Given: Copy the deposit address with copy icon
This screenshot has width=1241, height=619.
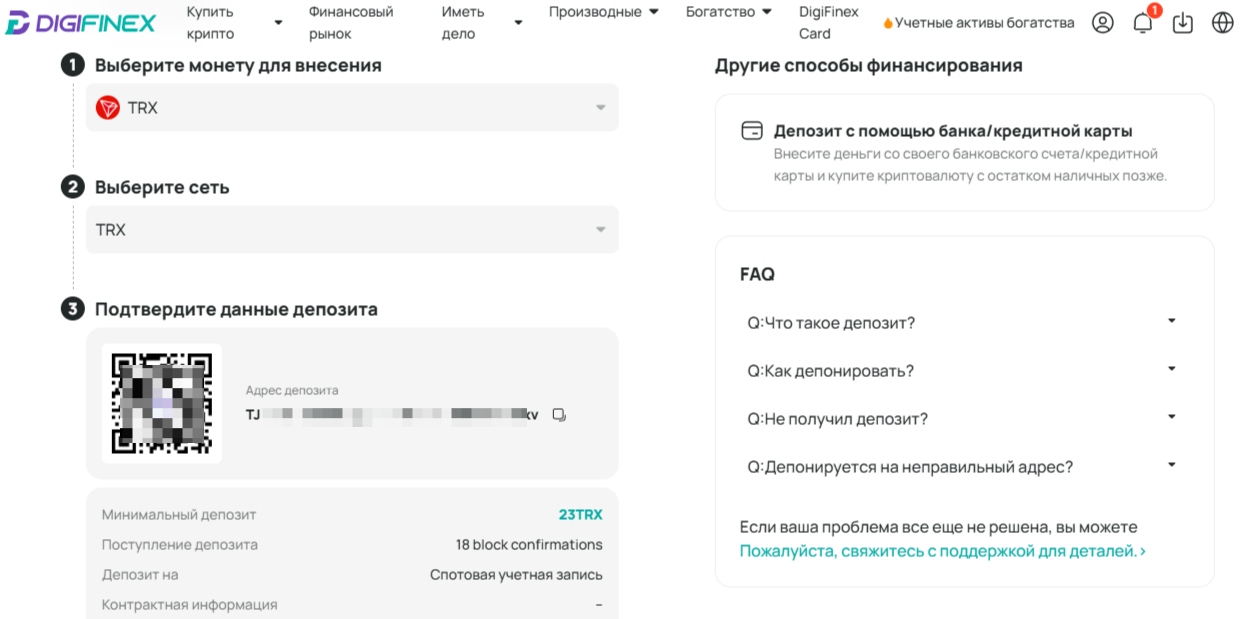Looking at the screenshot, I should coord(559,415).
